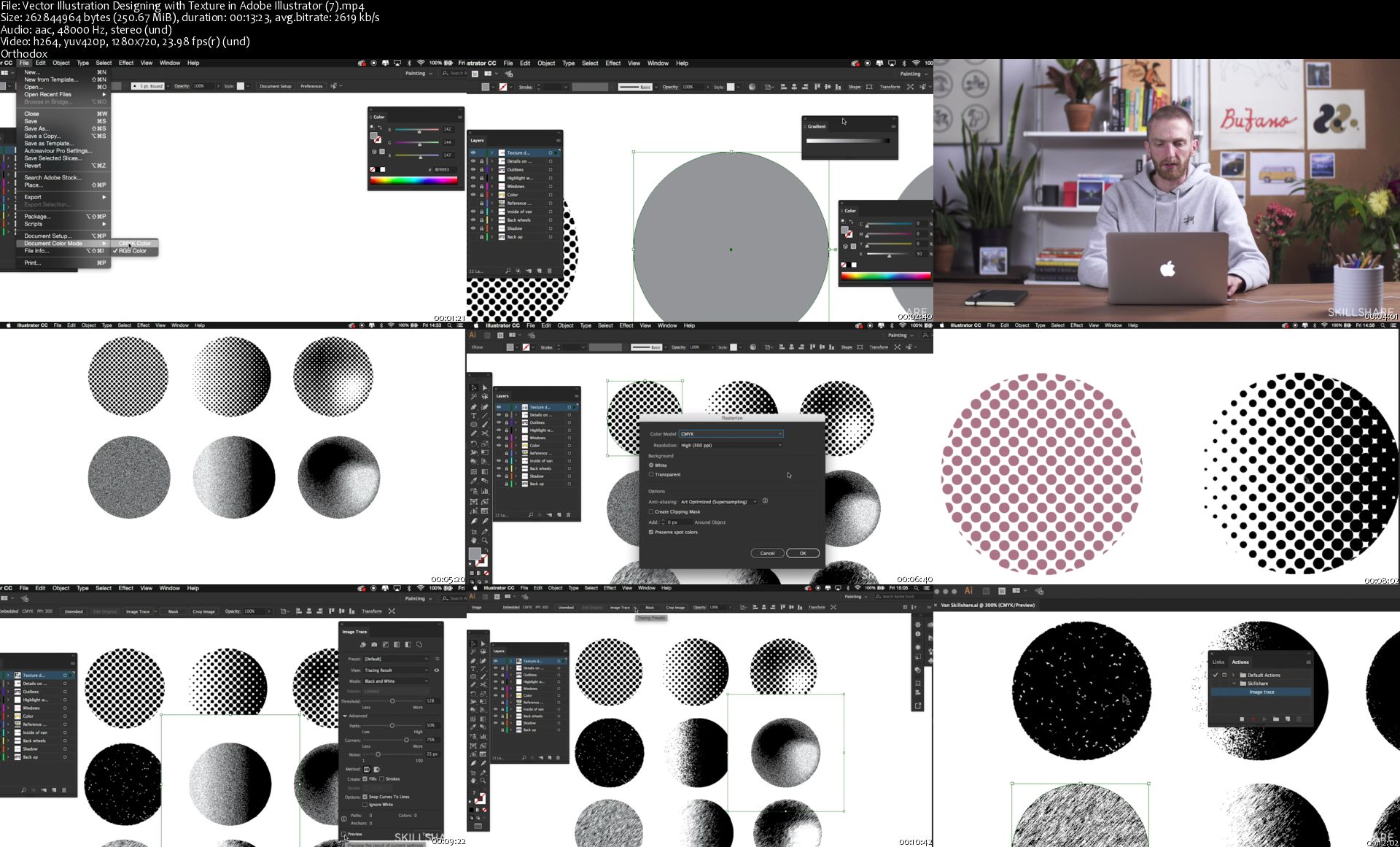Open the Mode dropdown showing Black and White
Viewport: 1400px width, 847px height.
click(396, 681)
